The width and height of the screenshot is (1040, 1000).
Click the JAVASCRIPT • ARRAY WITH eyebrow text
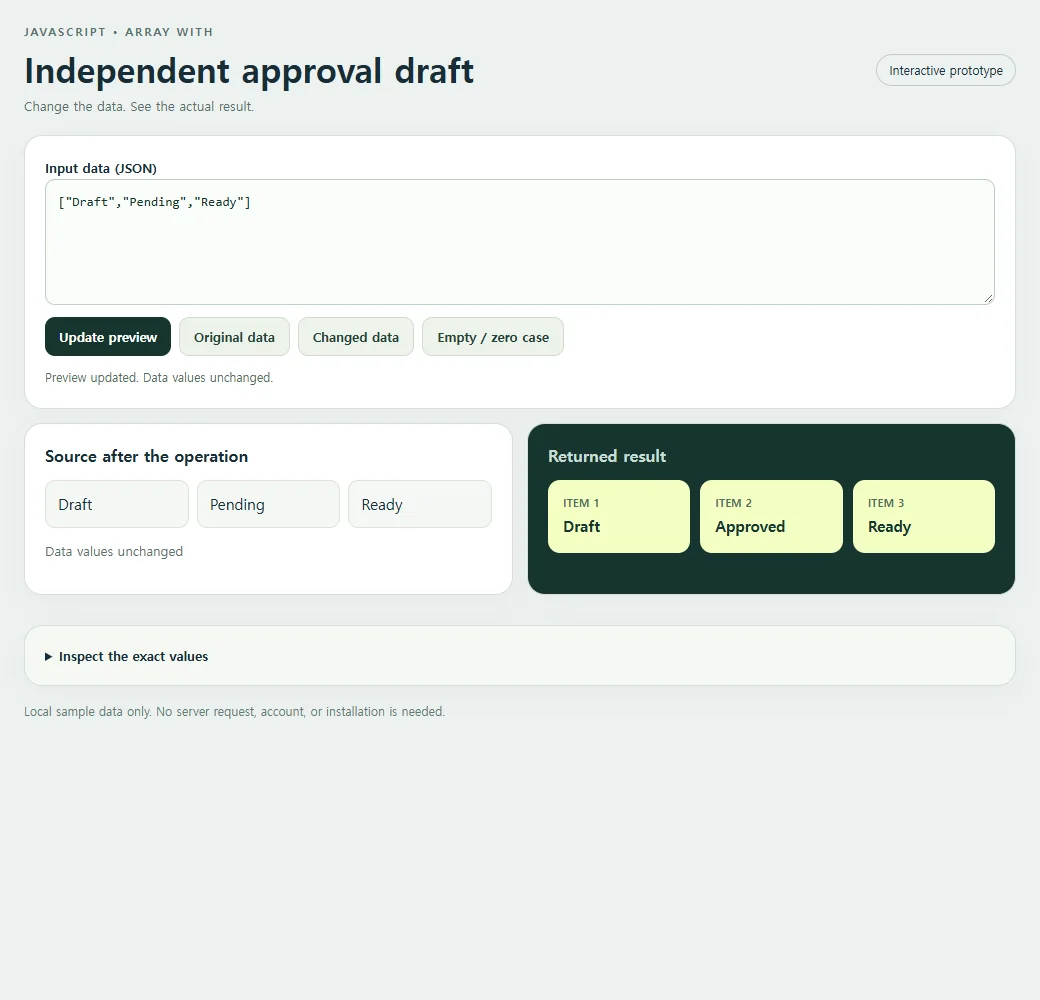[x=119, y=32]
